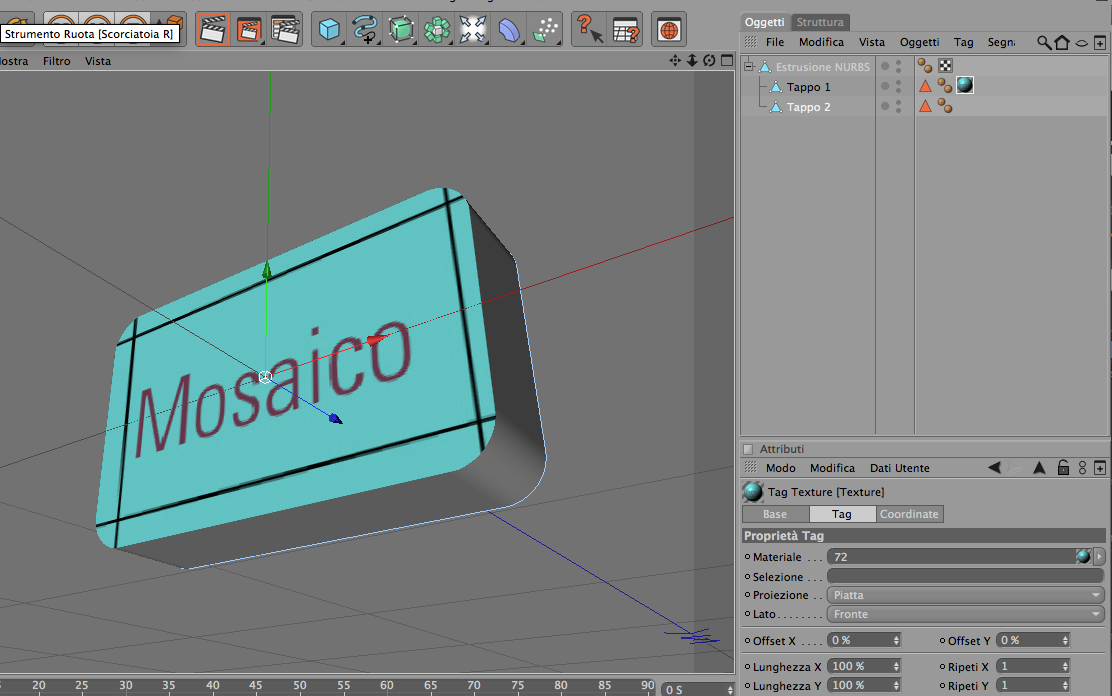Screen dimensions: 1112x696
Task: Click the viewport pan (move camera) icon
Action: click(x=675, y=60)
